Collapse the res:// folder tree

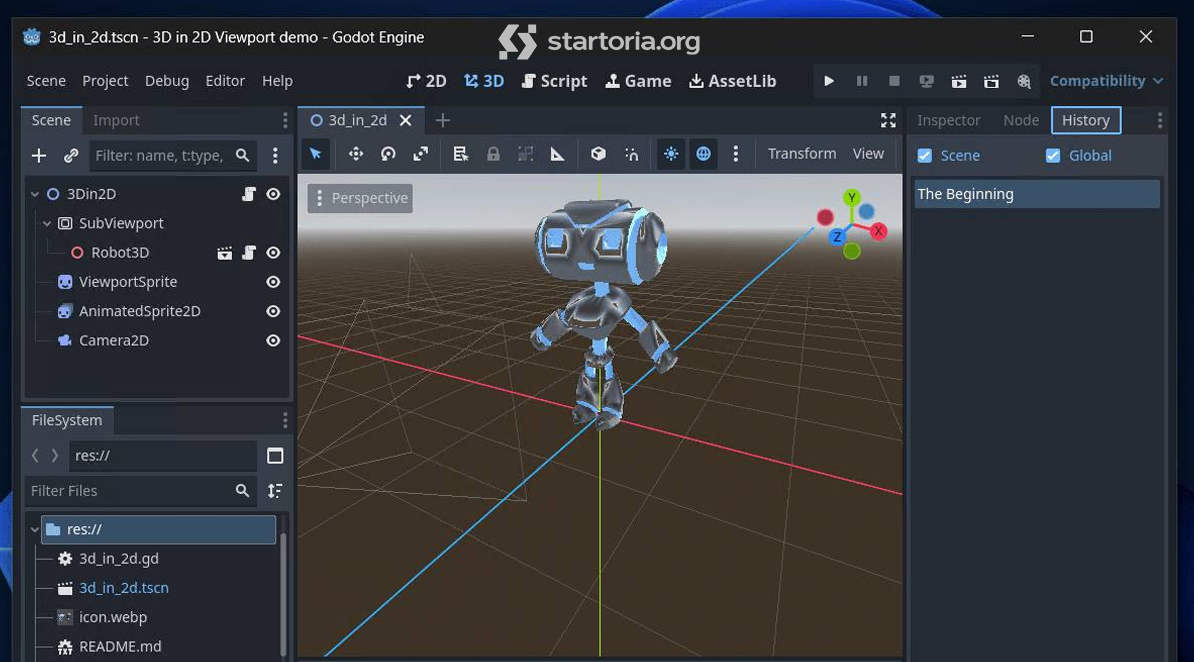click(34, 529)
